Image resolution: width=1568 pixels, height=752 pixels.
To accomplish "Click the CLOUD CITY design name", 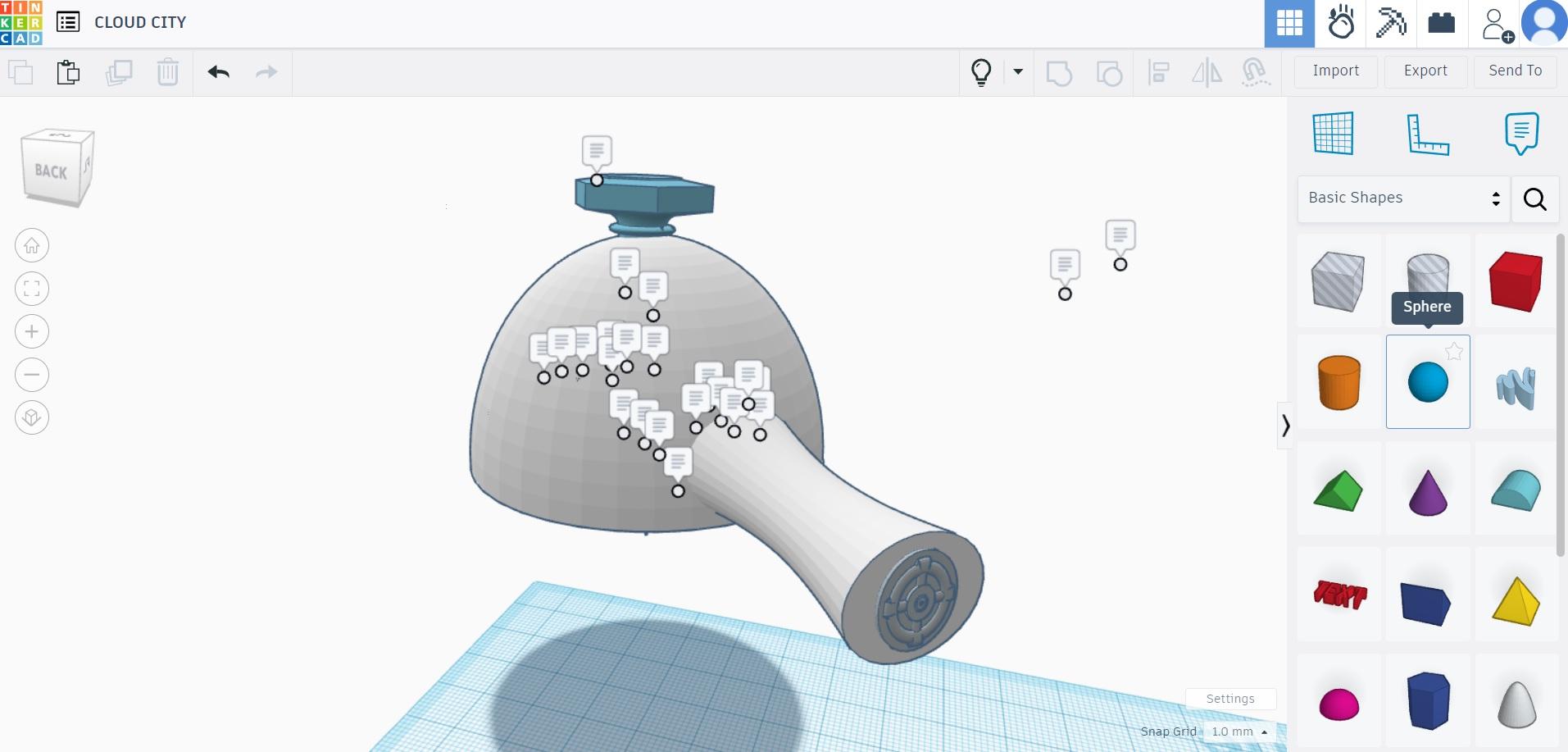I will pyautogui.click(x=140, y=22).
